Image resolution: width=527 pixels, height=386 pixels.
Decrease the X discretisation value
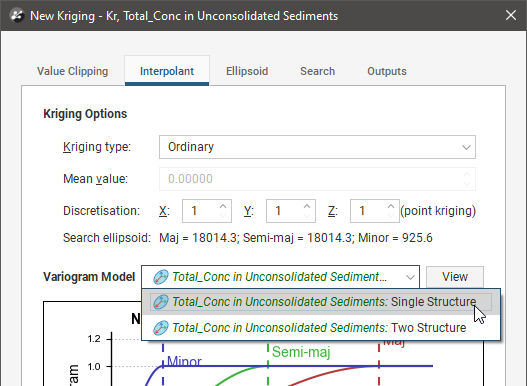223,216
